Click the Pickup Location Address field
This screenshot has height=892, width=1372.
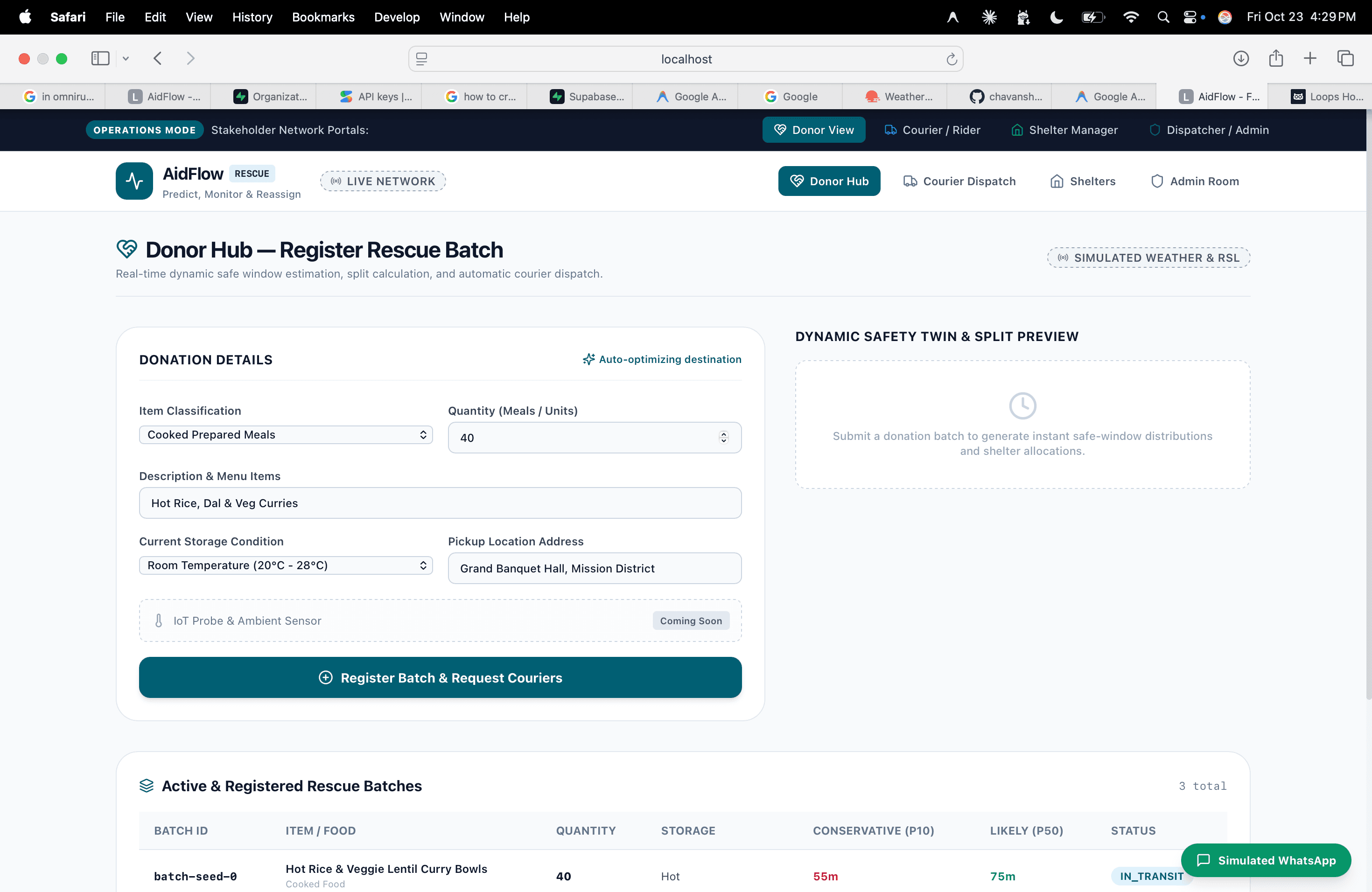click(x=595, y=568)
